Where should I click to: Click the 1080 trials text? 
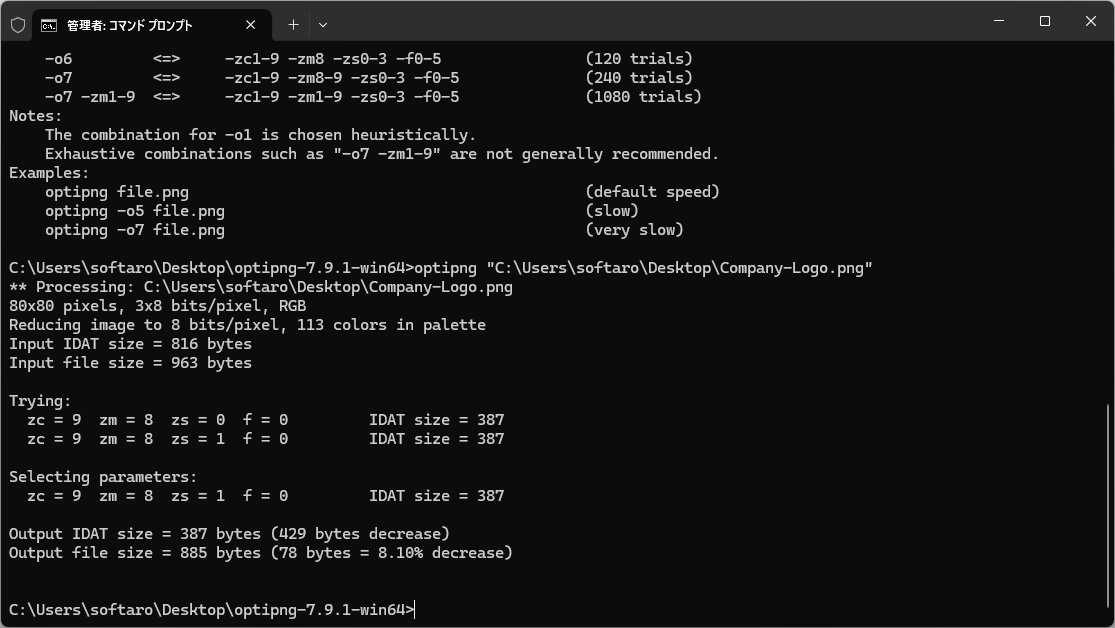[644, 97]
